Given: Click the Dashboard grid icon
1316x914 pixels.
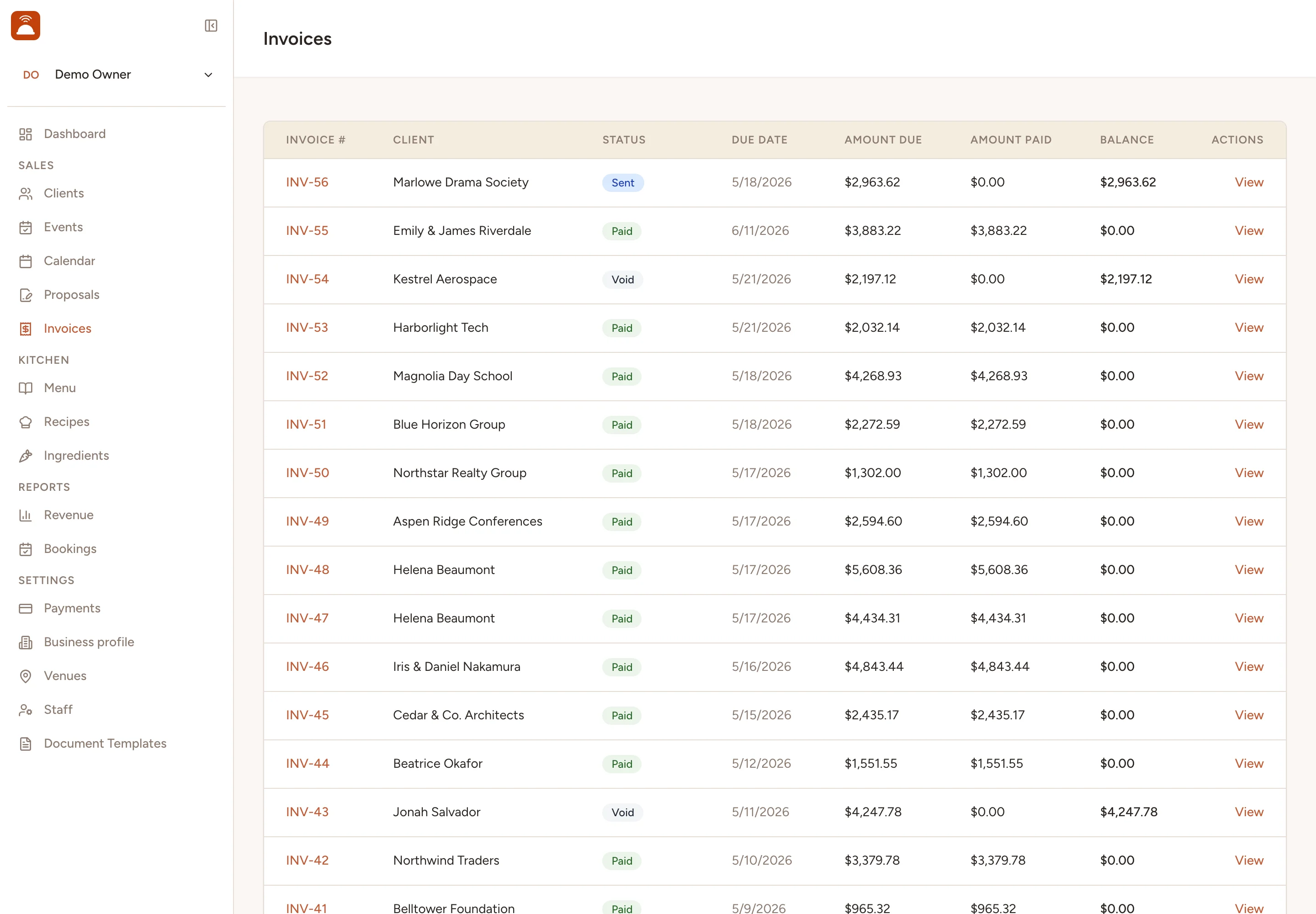Looking at the screenshot, I should (26, 134).
